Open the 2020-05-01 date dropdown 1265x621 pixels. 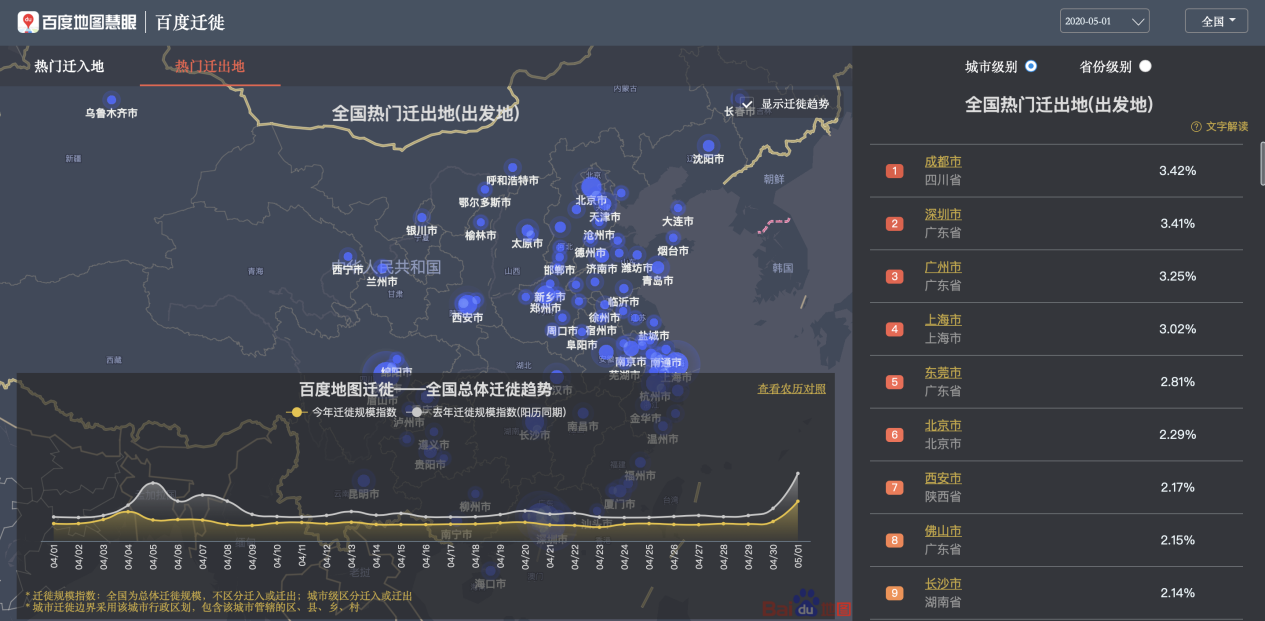1104,21
